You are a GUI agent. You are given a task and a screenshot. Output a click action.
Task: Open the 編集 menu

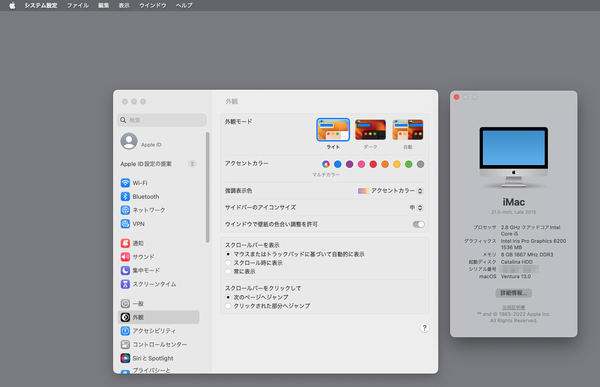(x=103, y=5)
